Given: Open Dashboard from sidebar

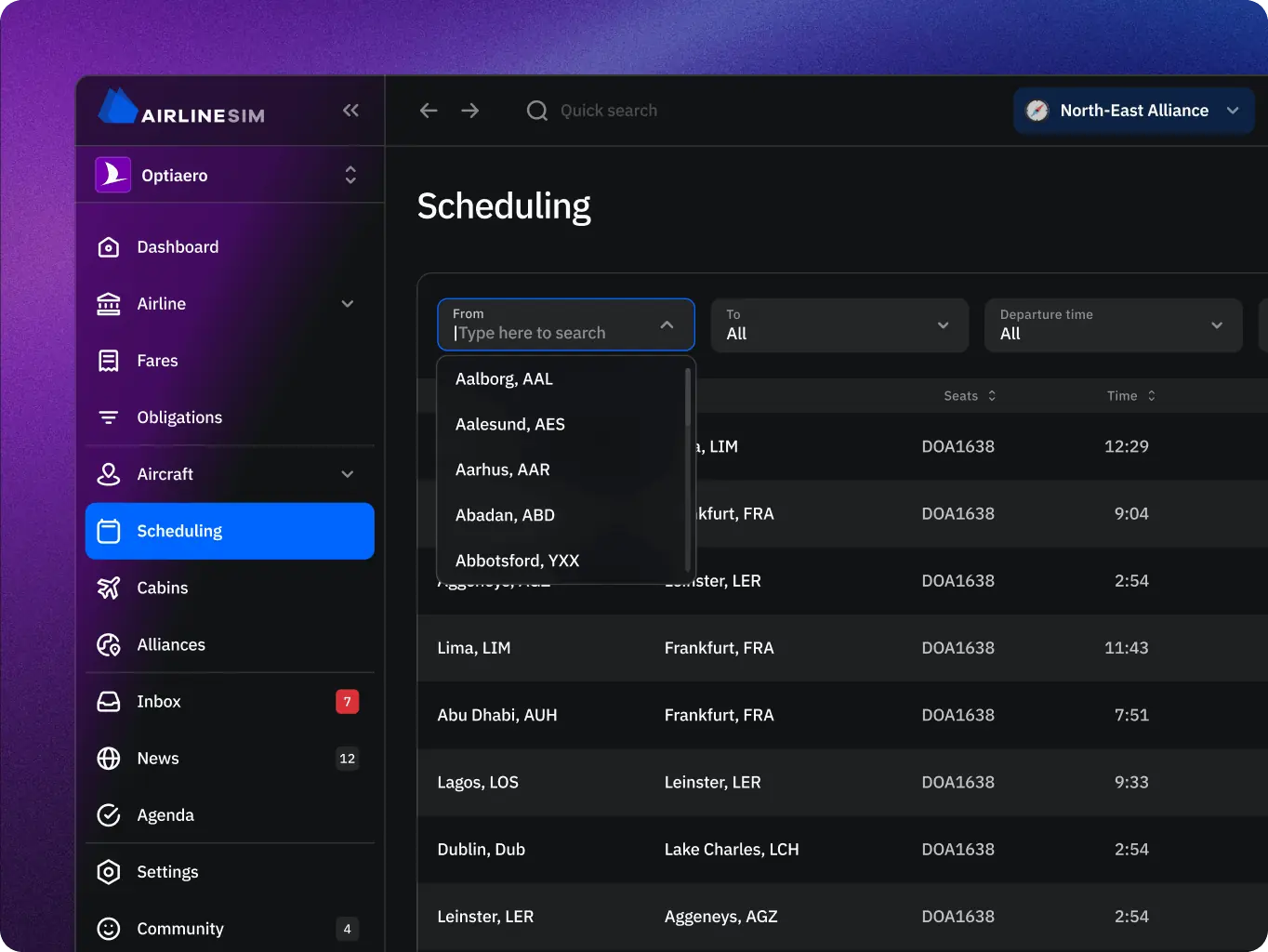Looking at the screenshot, I should (x=178, y=247).
